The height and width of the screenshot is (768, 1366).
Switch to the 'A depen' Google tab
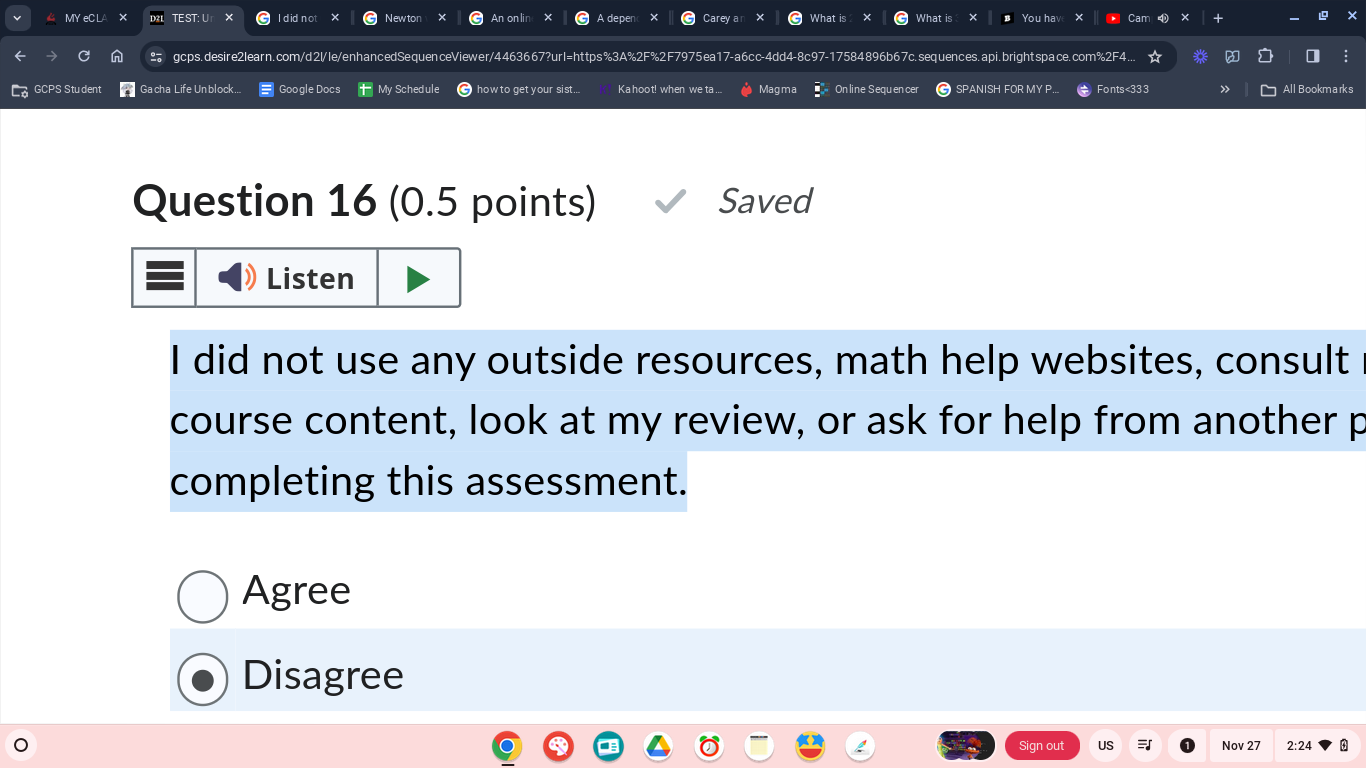click(617, 18)
